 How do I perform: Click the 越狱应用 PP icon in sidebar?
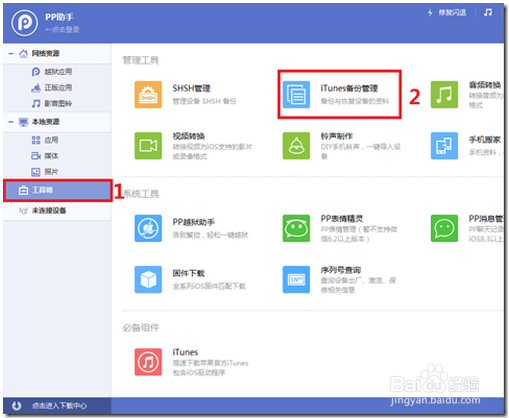pos(36,72)
